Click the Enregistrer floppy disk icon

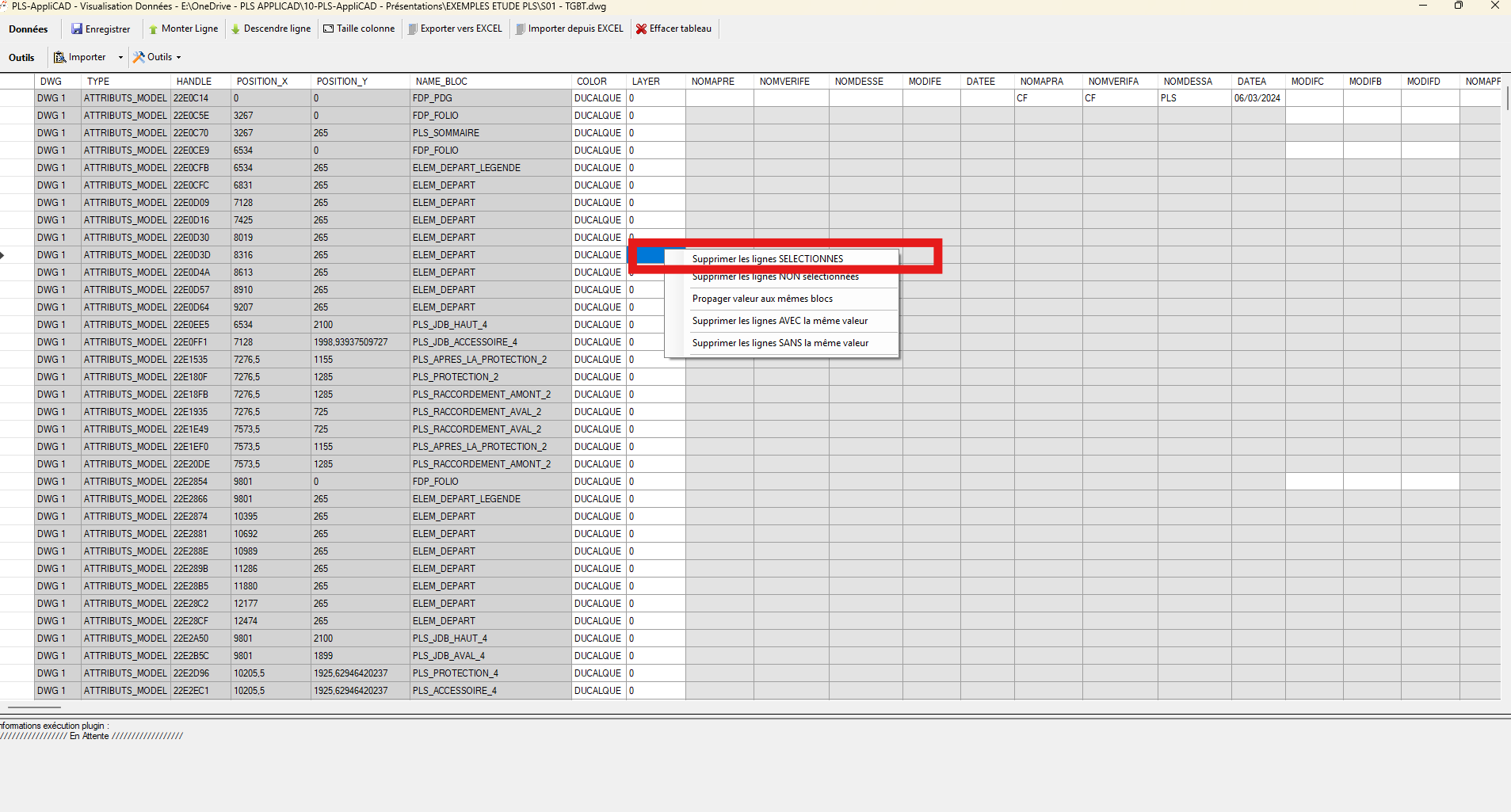(x=77, y=29)
